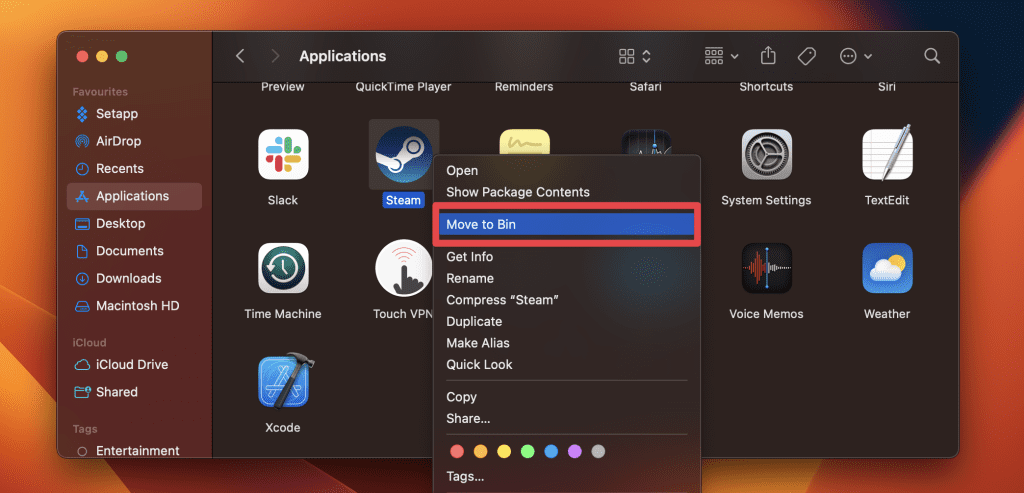This screenshot has height=493, width=1024.
Task: Click the Share toolbar icon
Action: pyautogui.click(x=768, y=56)
